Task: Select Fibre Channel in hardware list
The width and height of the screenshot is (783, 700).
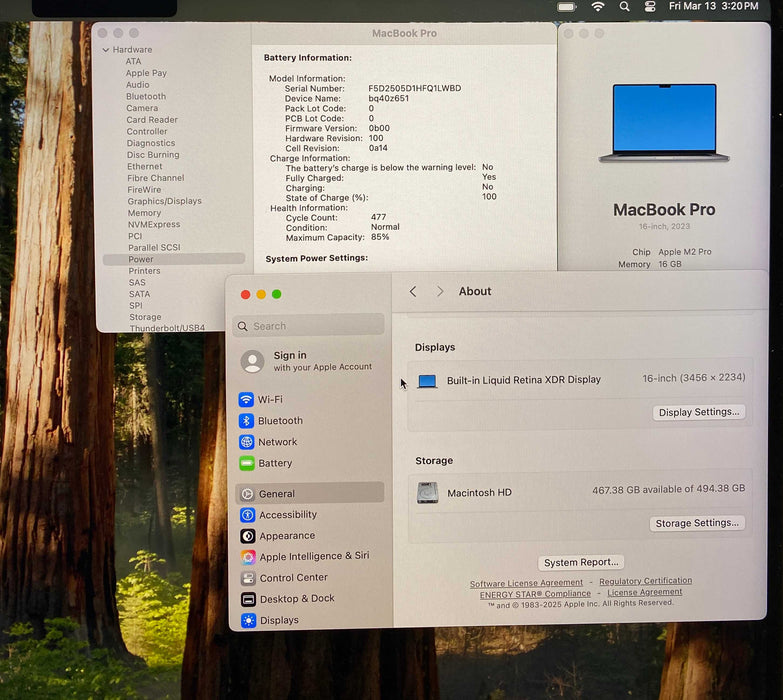Action: pyautogui.click(x=156, y=178)
